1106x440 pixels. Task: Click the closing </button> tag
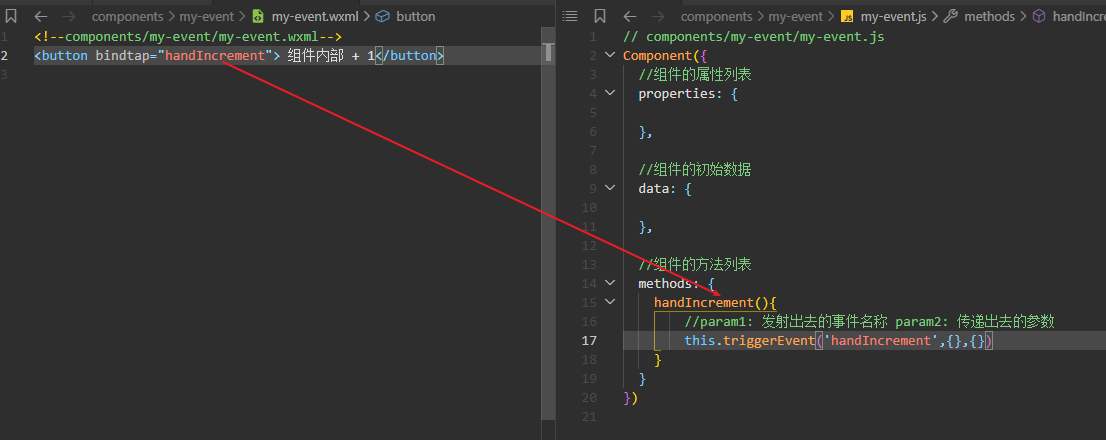coord(409,55)
